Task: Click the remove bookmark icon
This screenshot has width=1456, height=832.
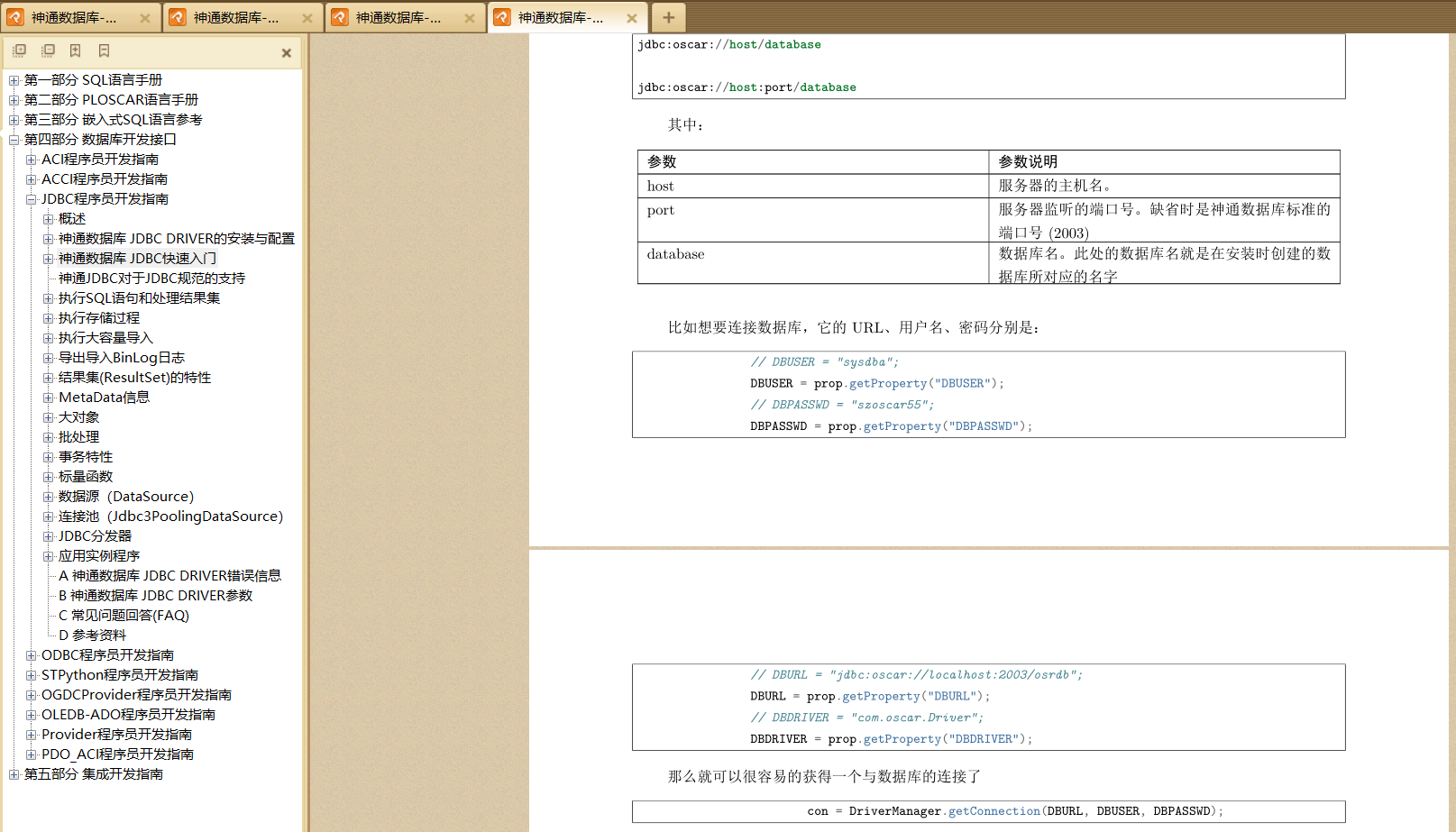Action: point(104,51)
